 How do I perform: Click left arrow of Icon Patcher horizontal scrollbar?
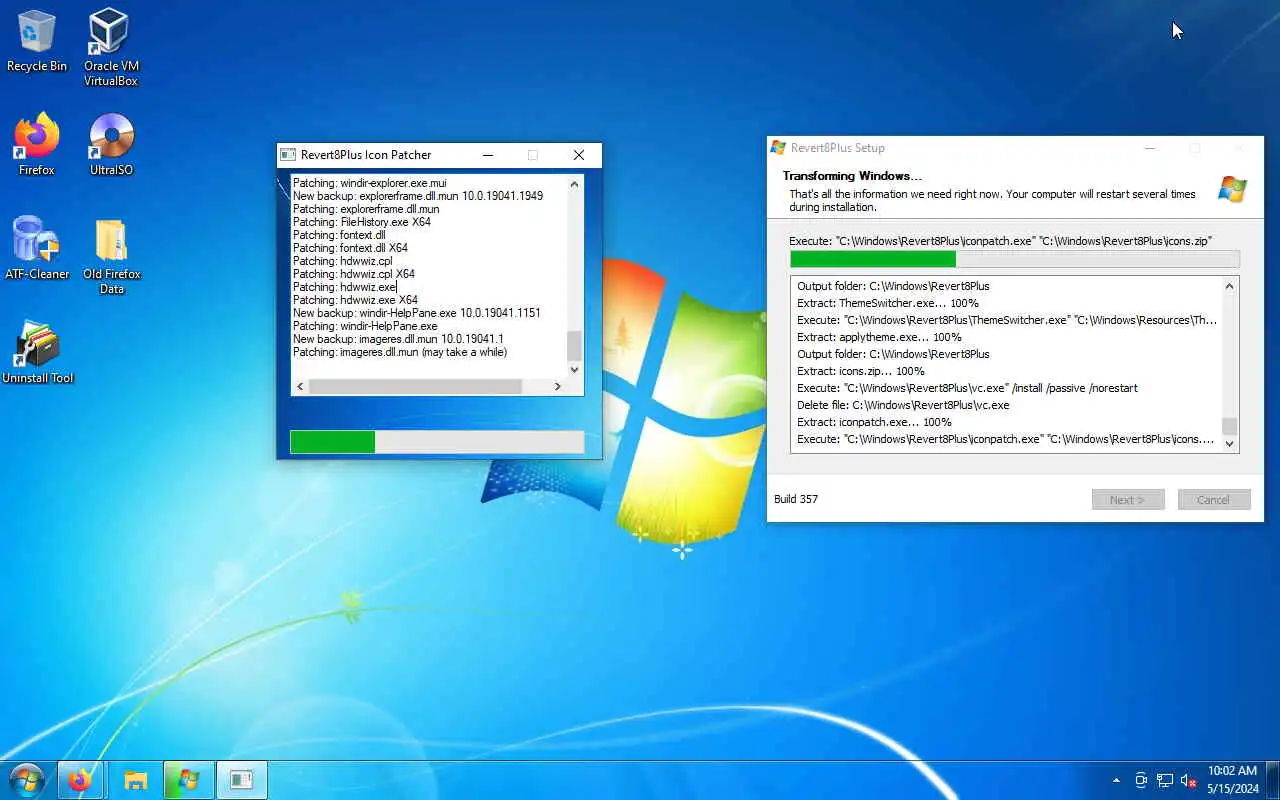point(299,386)
